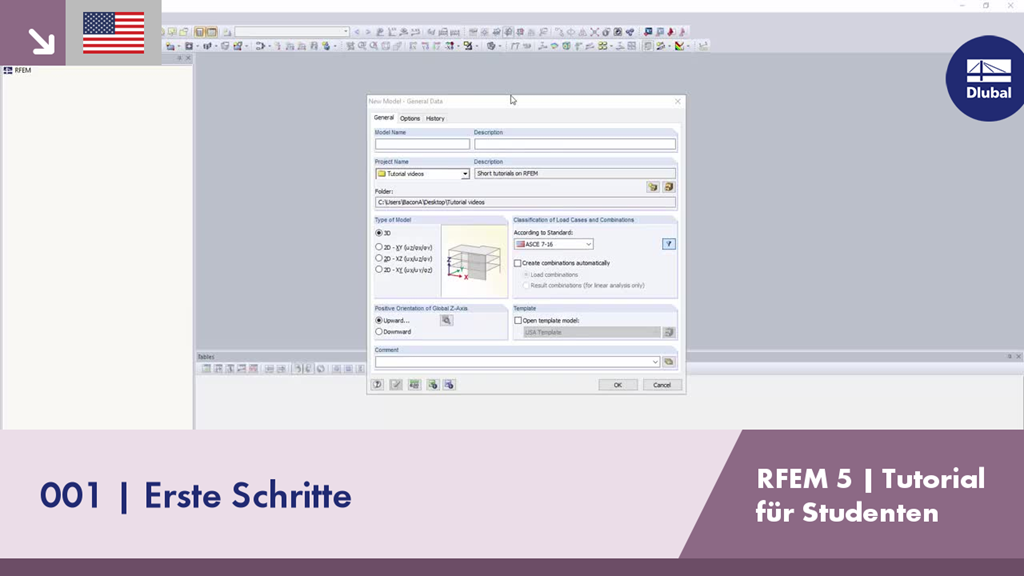Viewport: 1024px width, 576px height.
Task: Enable Create combinations automatically
Action: coord(518,263)
